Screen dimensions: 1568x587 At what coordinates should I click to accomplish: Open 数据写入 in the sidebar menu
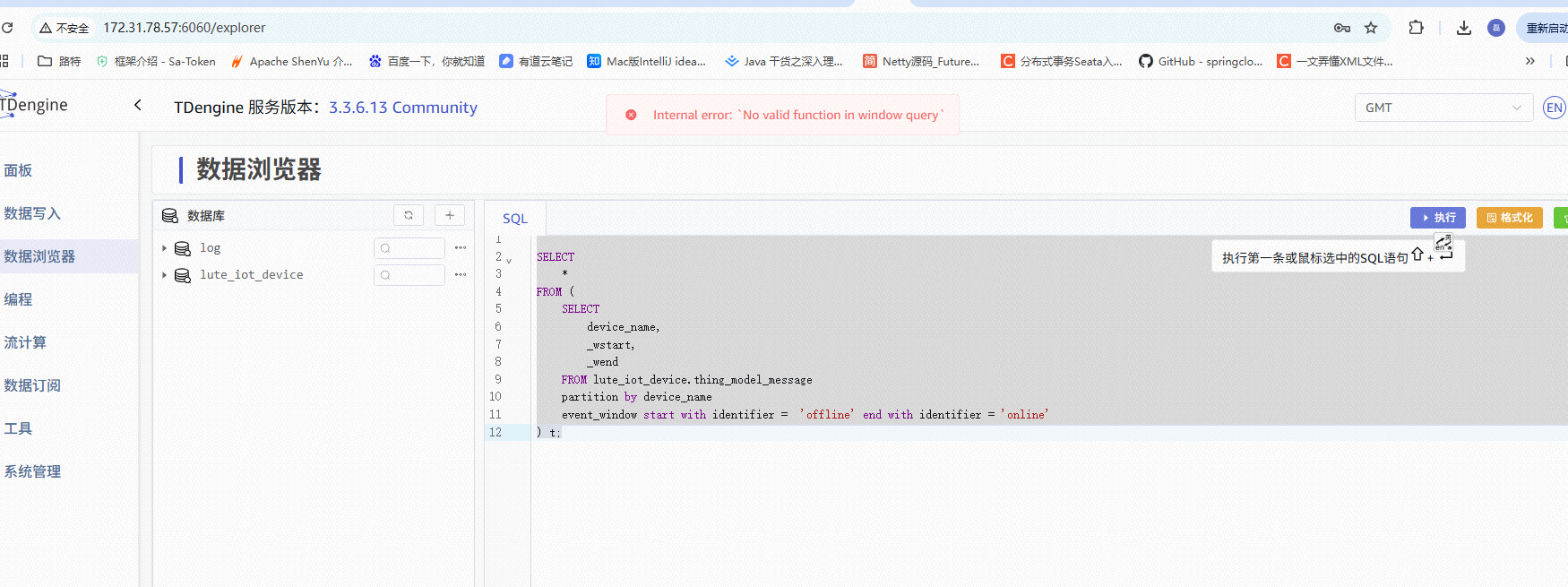click(32, 213)
